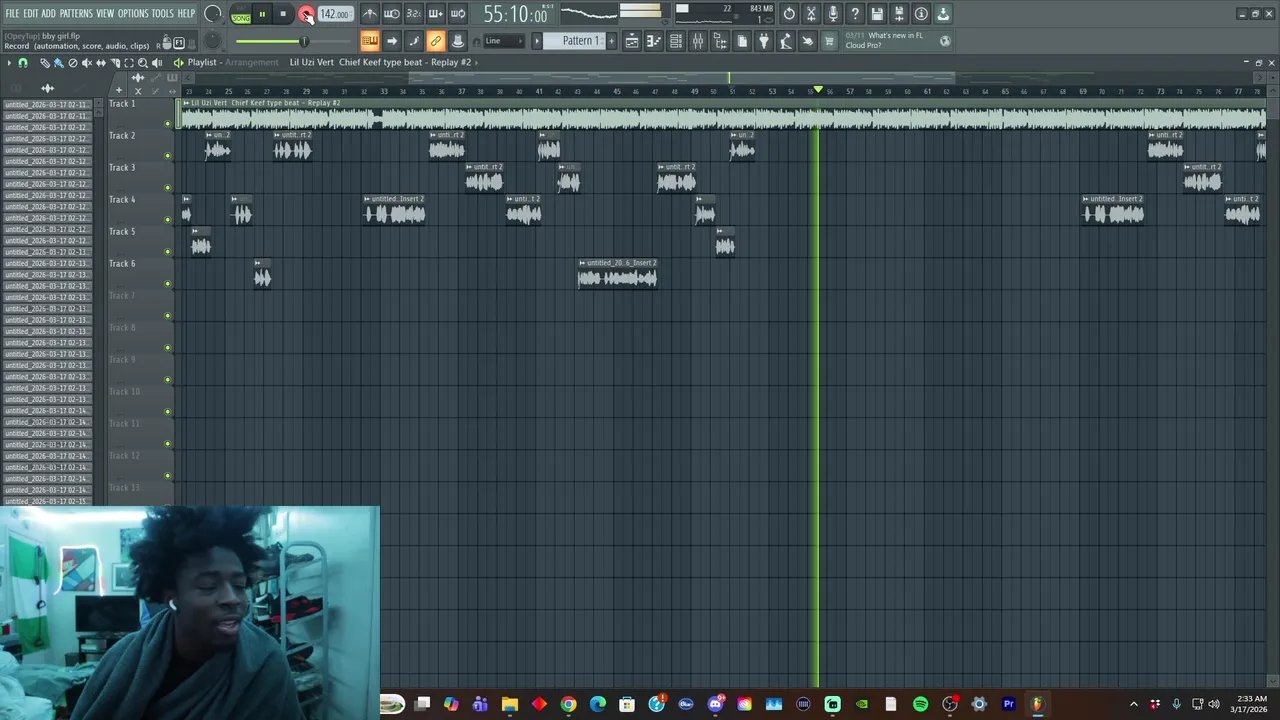Click the render/export as audio icon
The height and width of the screenshot is (720, 1280).
[899, 14]
